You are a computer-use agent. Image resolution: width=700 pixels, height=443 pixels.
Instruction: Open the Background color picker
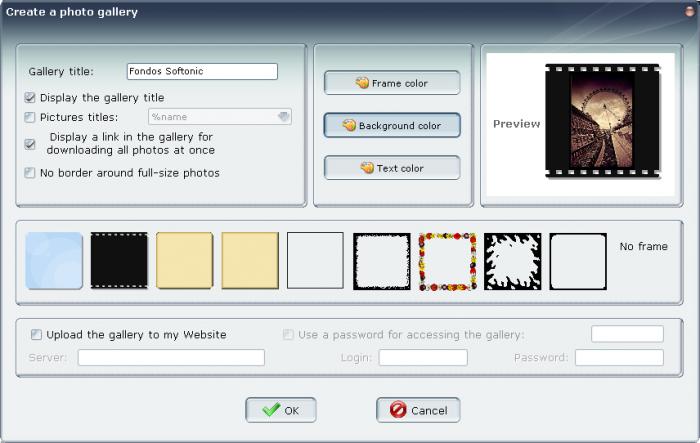click(x=392, y=125)
